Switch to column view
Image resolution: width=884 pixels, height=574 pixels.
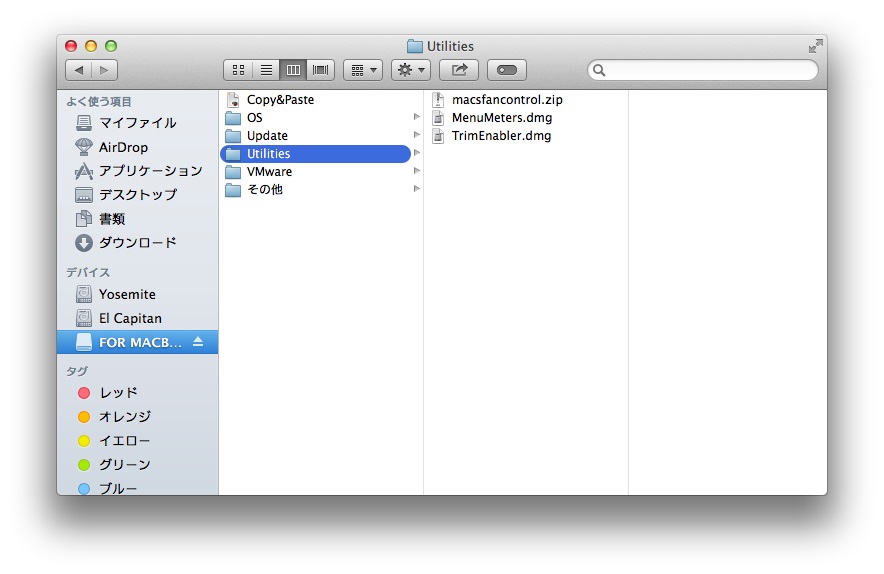click(293, 70)
